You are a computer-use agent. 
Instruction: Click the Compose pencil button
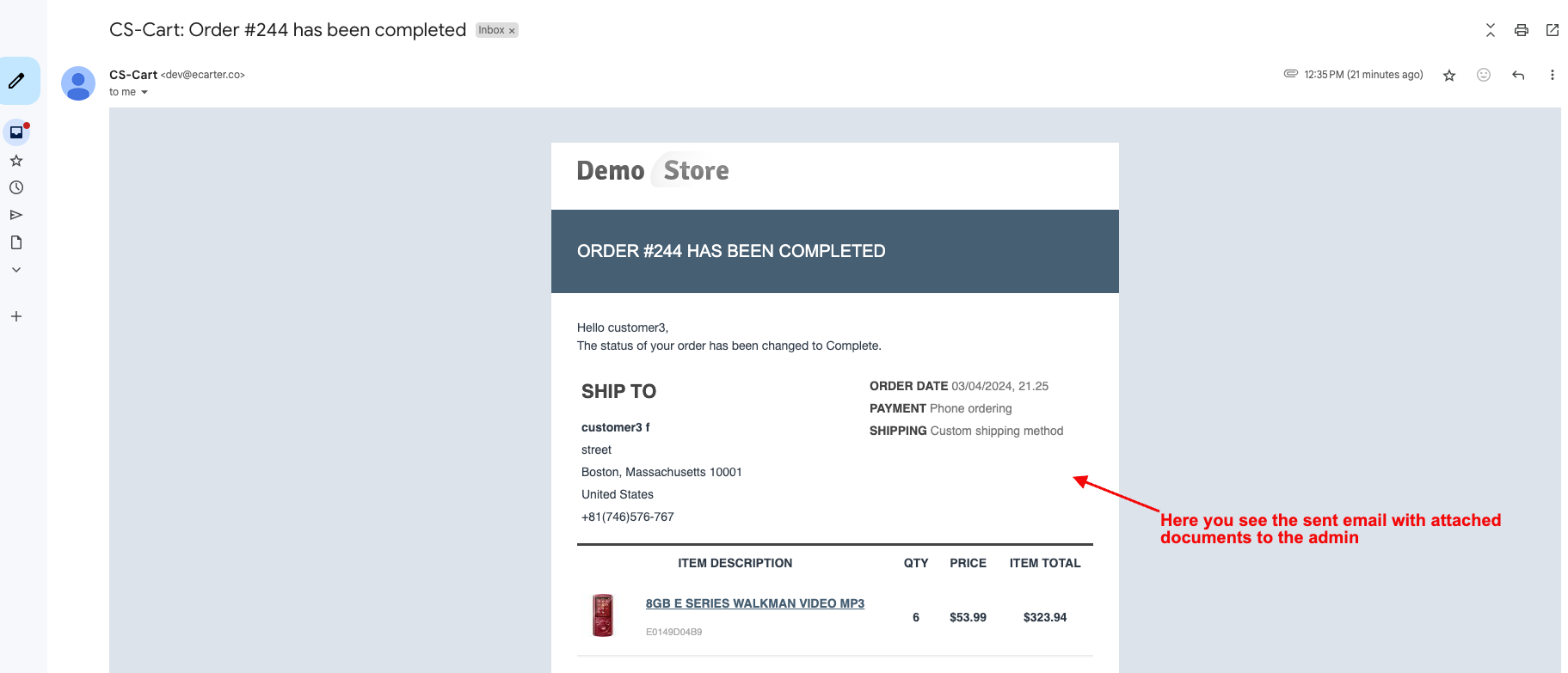[16, 81]
